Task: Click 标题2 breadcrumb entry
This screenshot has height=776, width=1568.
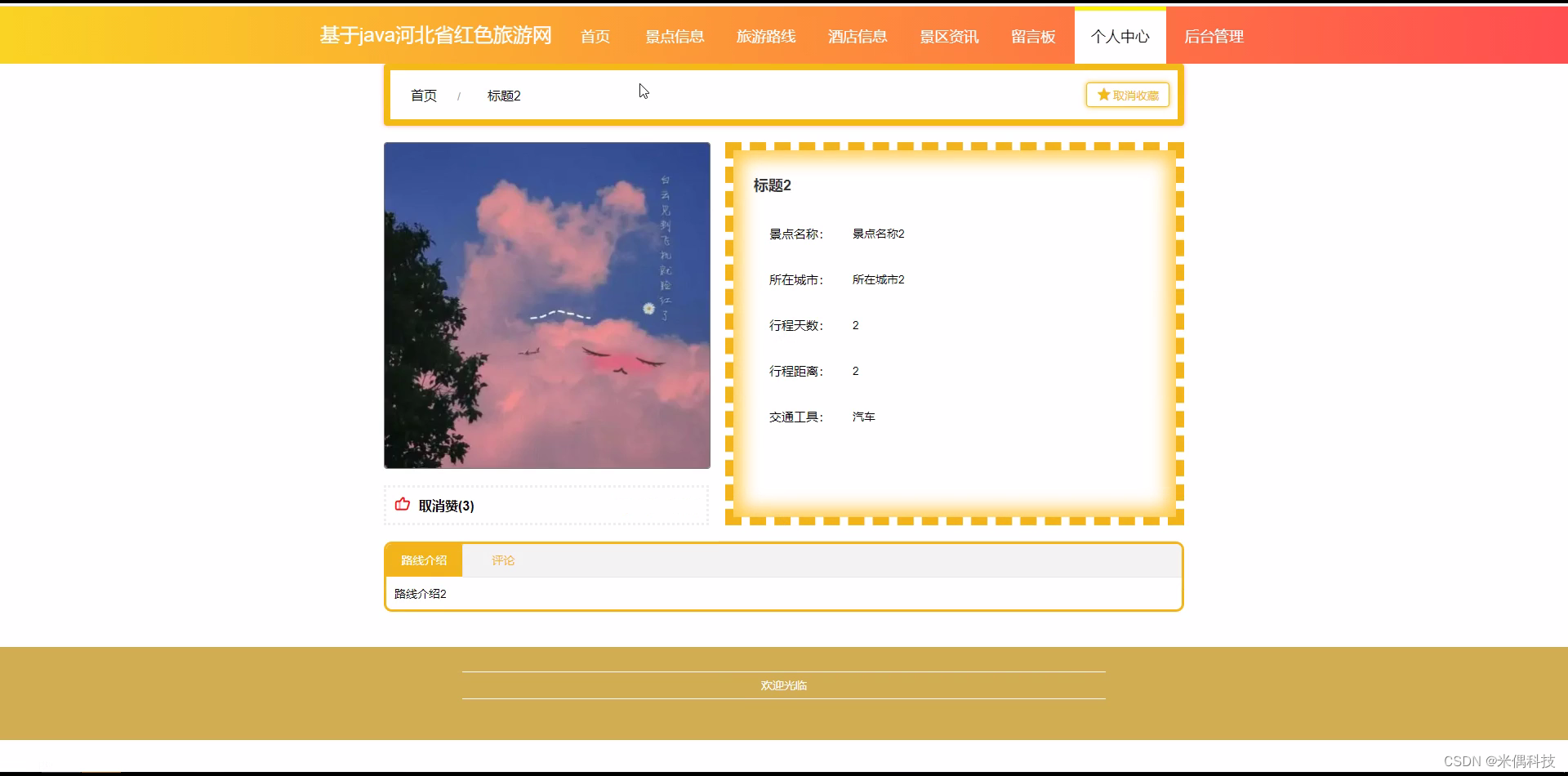Action: coord(503,96)
